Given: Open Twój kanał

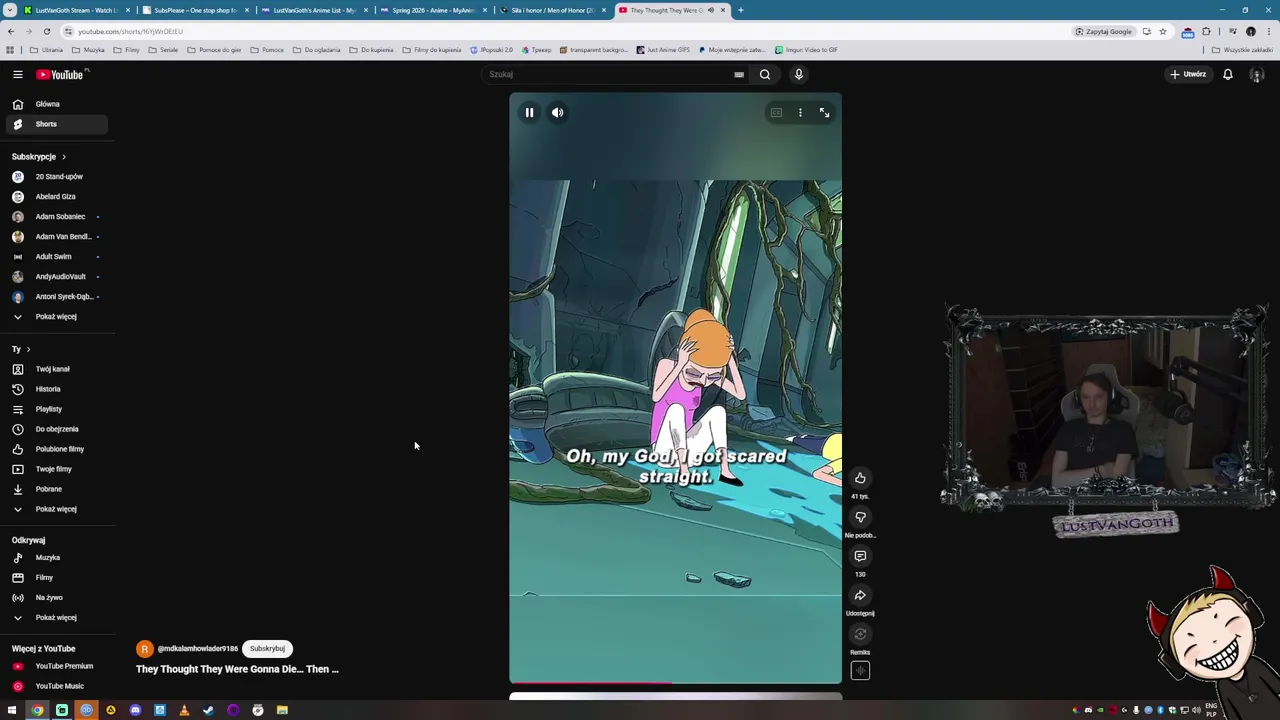Looking at the screenshot, I should [55, 369].
